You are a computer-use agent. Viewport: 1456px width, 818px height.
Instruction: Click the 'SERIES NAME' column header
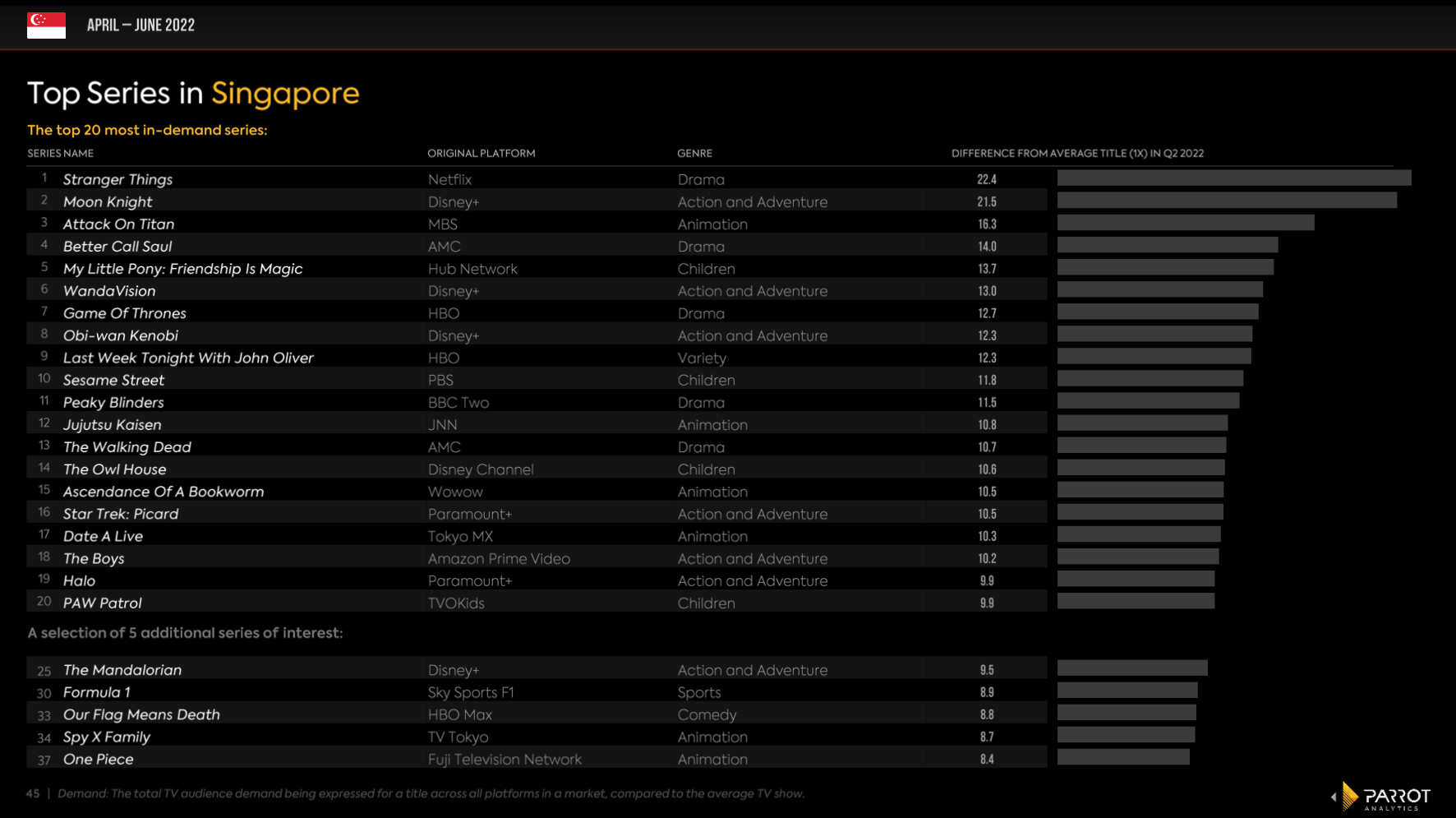(x=60, y=154)
